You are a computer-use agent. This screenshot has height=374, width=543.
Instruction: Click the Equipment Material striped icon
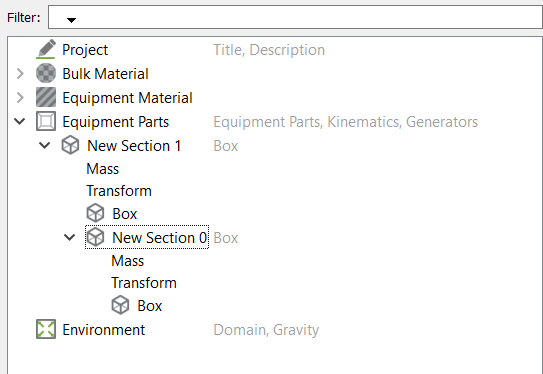46,97
